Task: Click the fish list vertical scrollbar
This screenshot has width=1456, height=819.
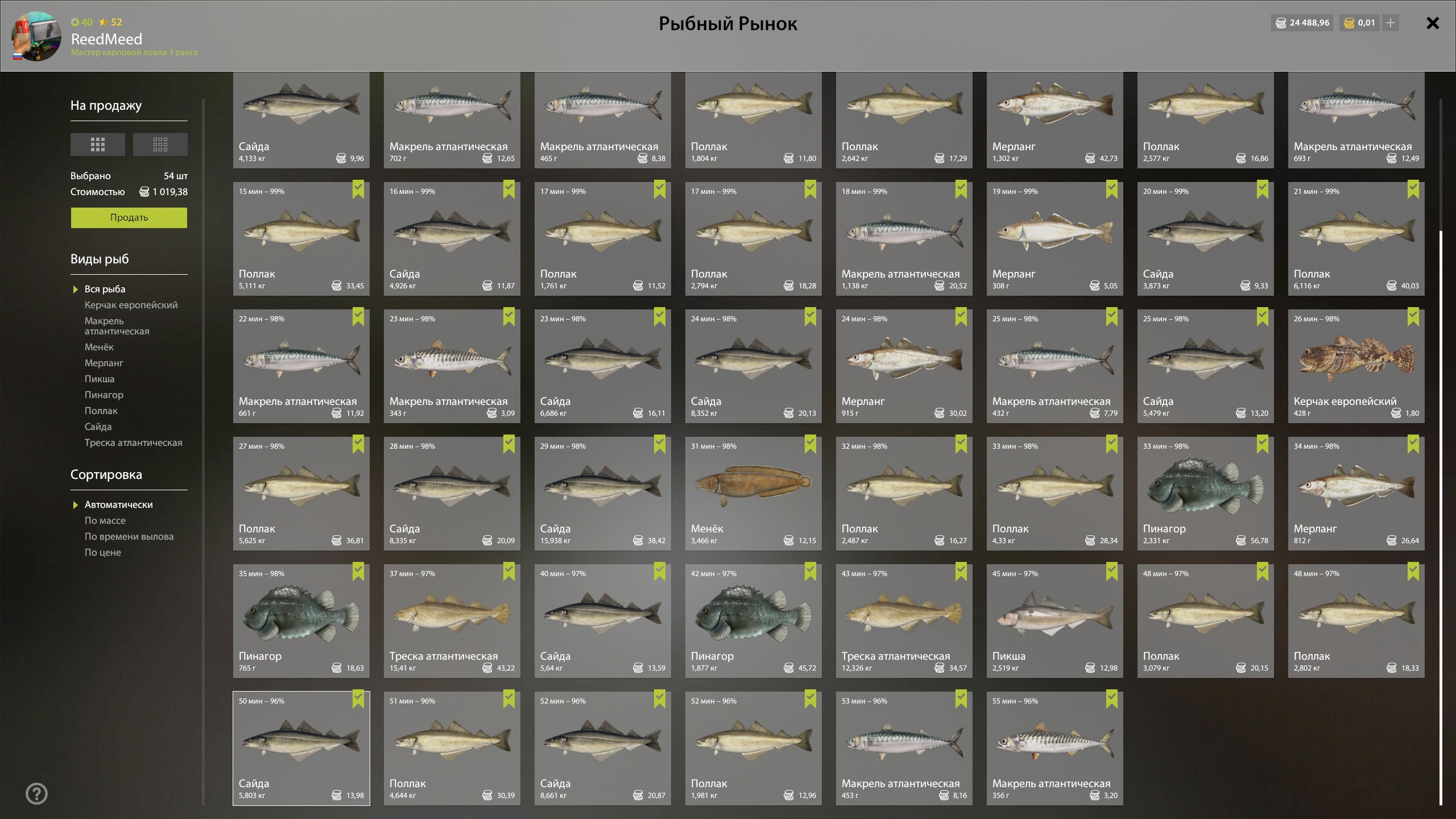Action: pyautogui.click(x=1441, y=518)
